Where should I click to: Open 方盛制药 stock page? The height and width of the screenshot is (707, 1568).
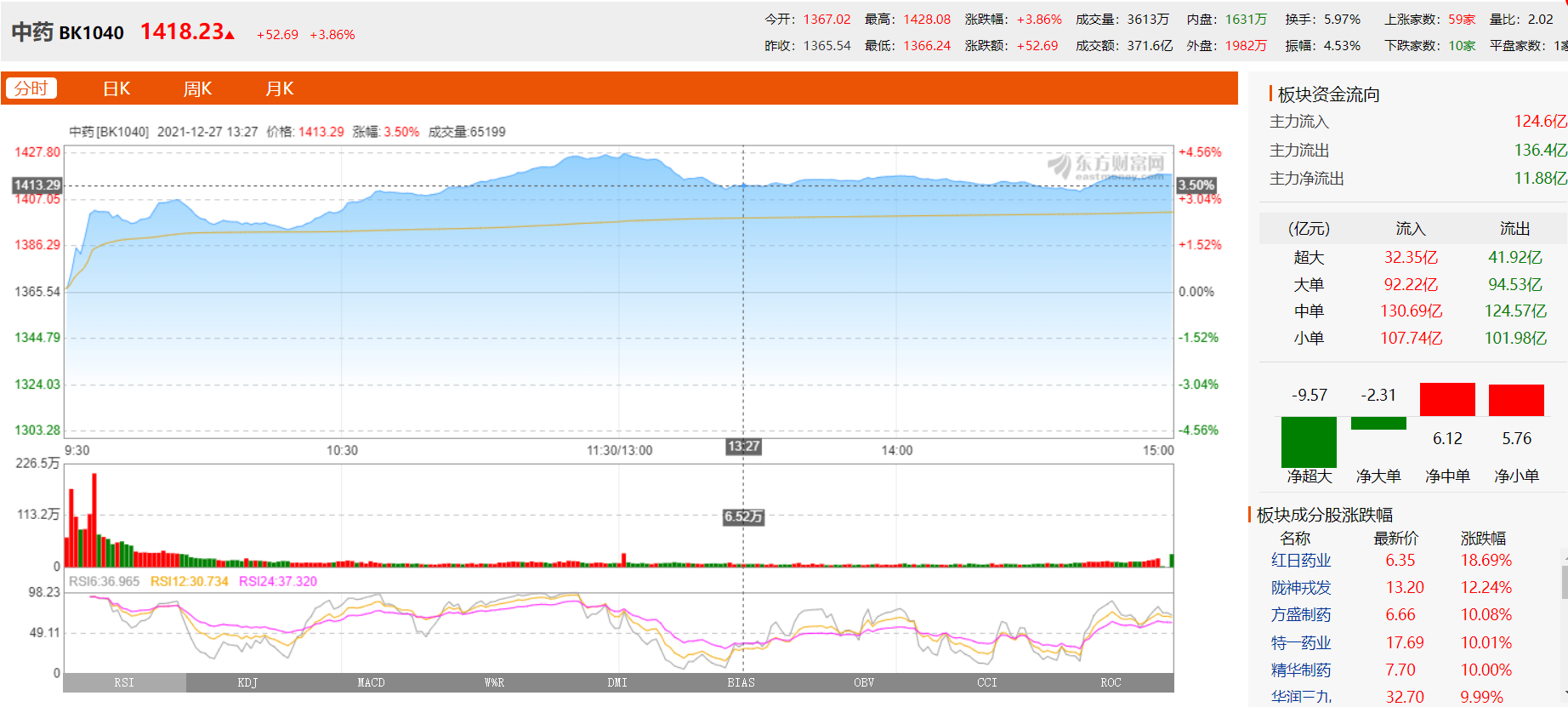tap(1301, 615)
